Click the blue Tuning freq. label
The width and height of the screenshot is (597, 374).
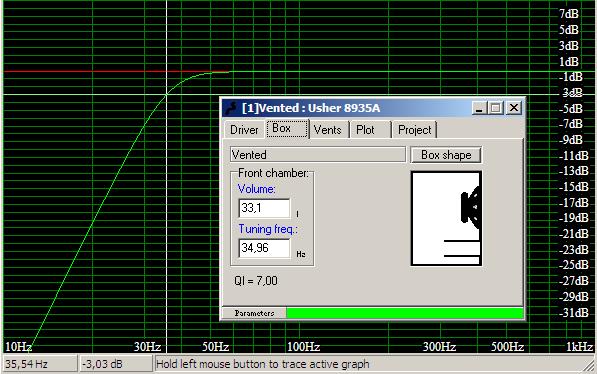point(268,229)
